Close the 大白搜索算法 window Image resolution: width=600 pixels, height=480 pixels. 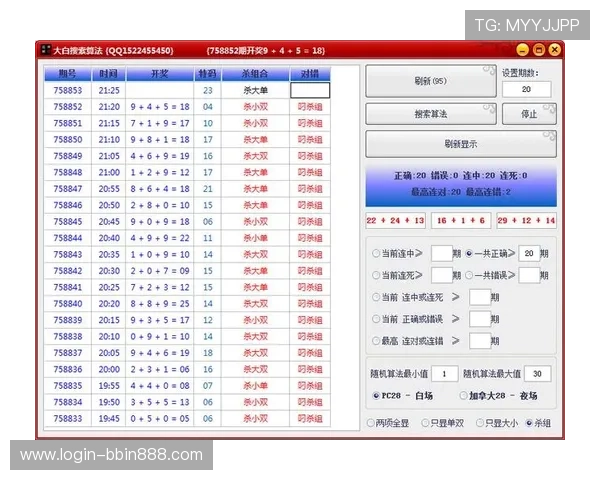(554, 50)
